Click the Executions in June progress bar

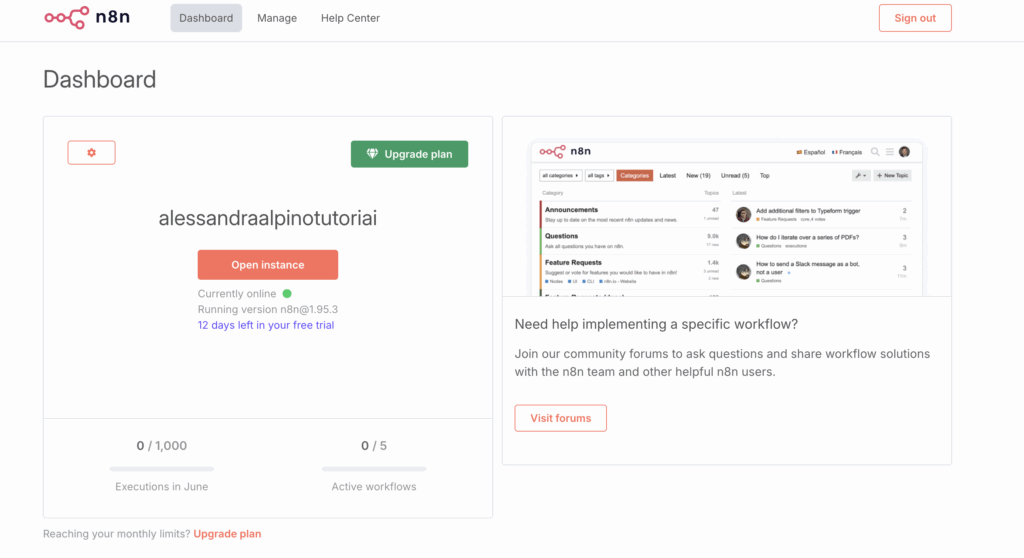coord(161,468)
